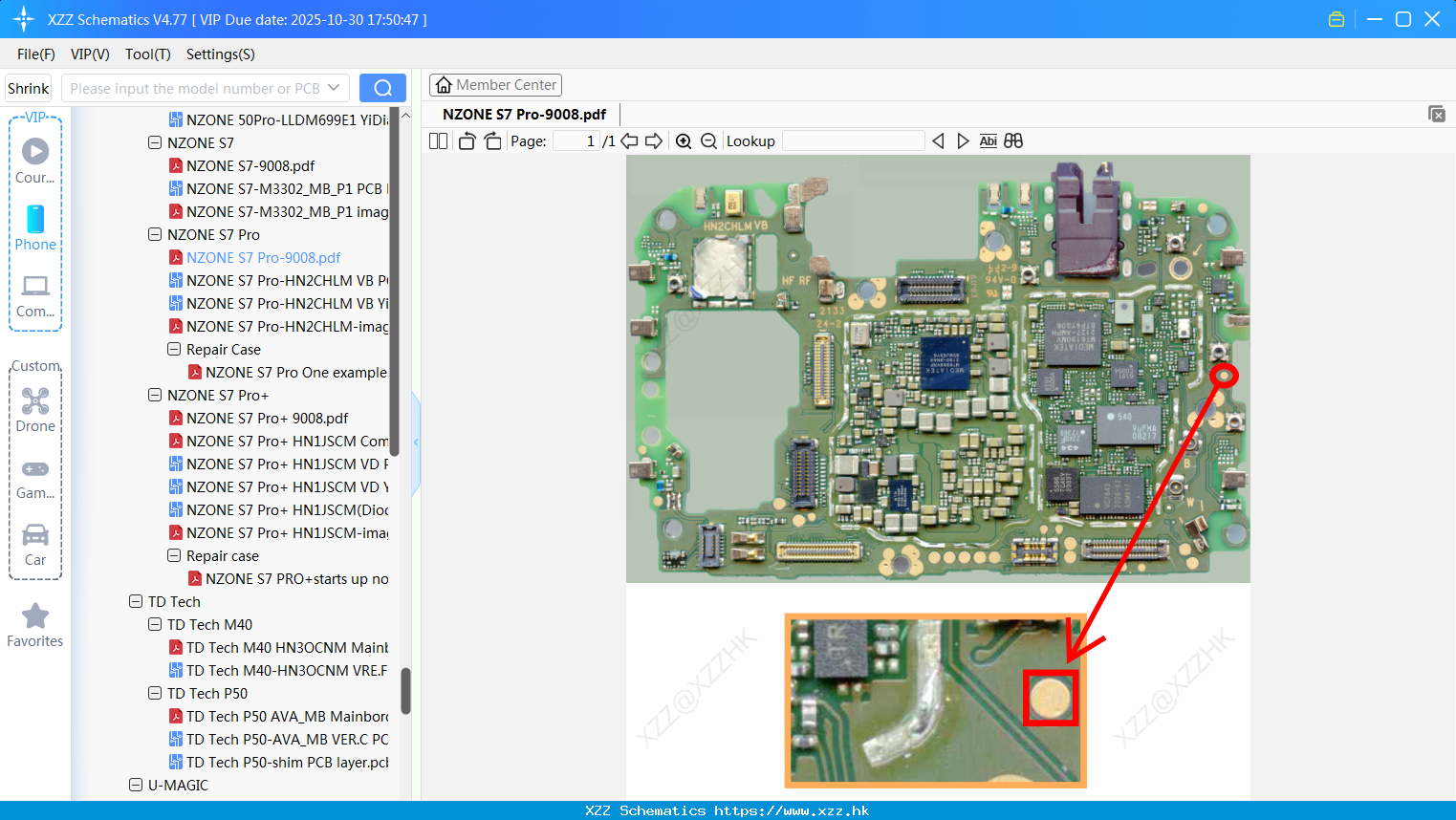The width and height of the screenshot is (1456, 820).
Task: Find next lookup result triangle
Action: [963, 141]
